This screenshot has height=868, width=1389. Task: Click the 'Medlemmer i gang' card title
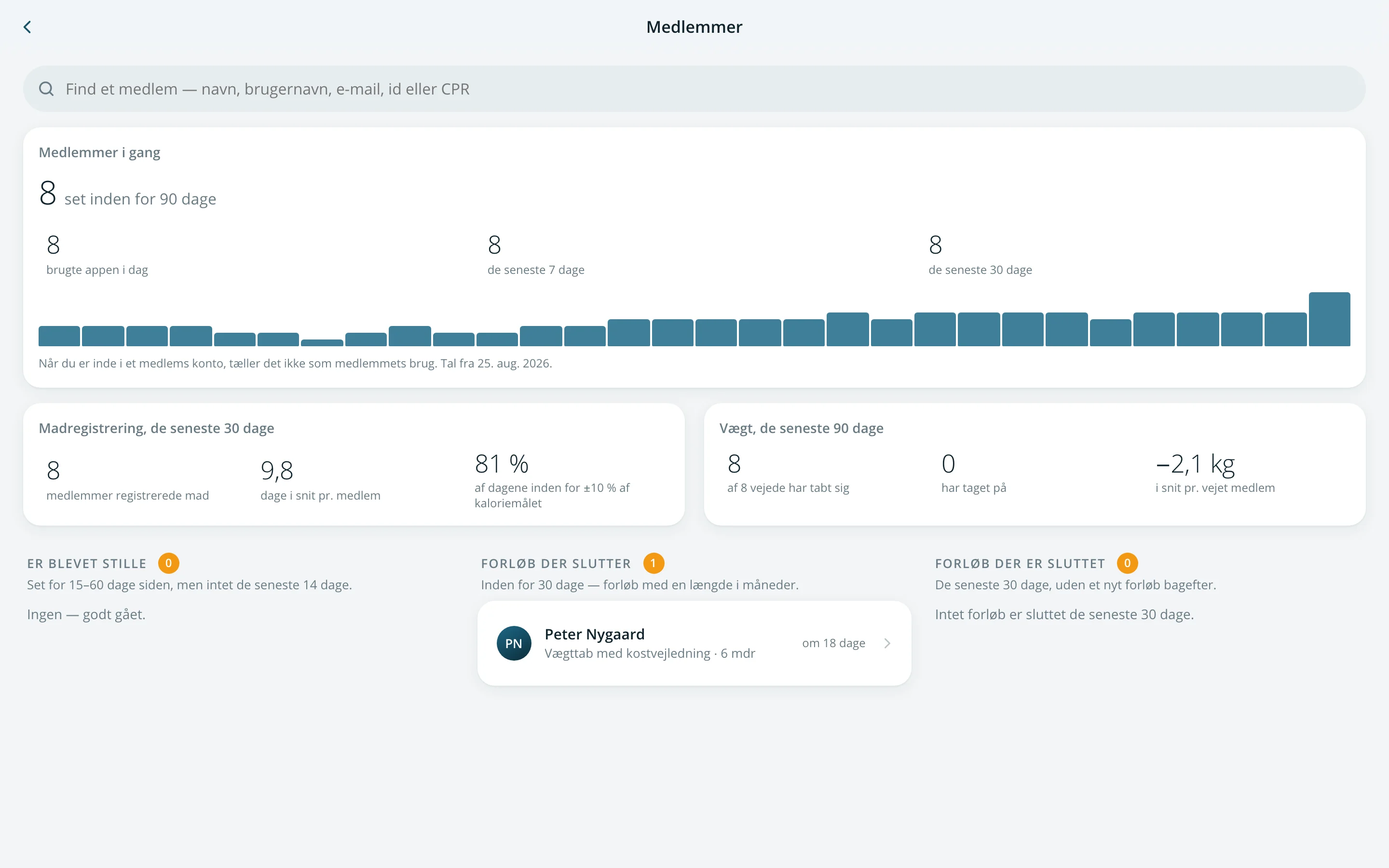(x=99, y=152)
